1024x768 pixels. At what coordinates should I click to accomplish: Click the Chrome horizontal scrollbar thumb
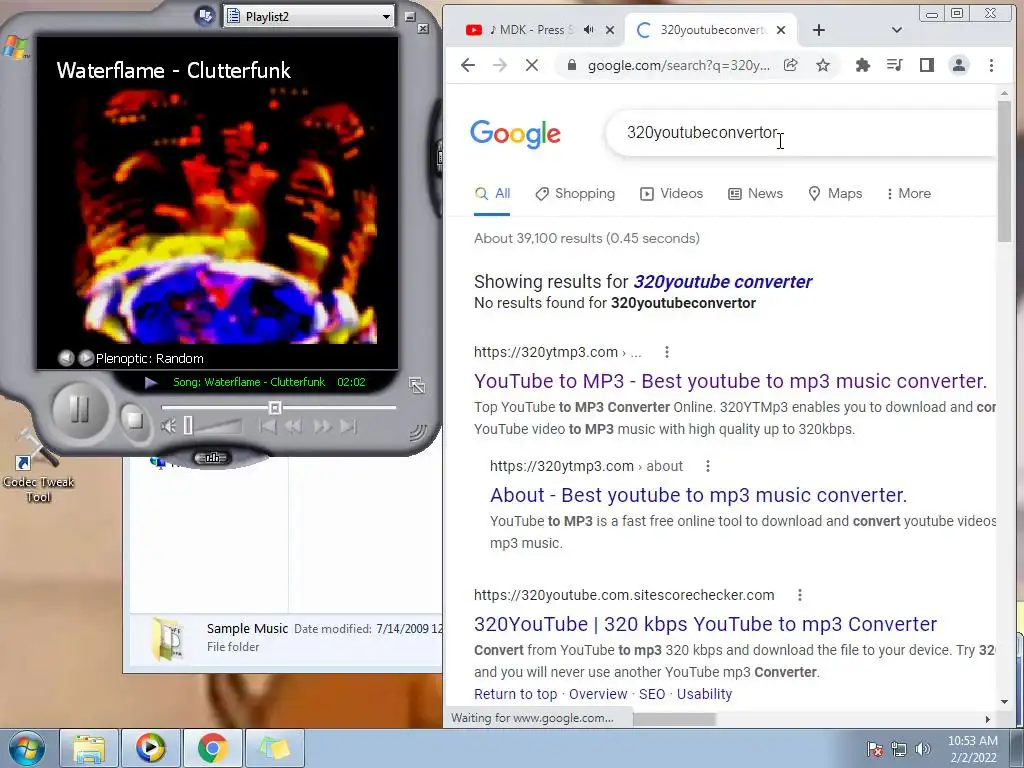(674, 719)
